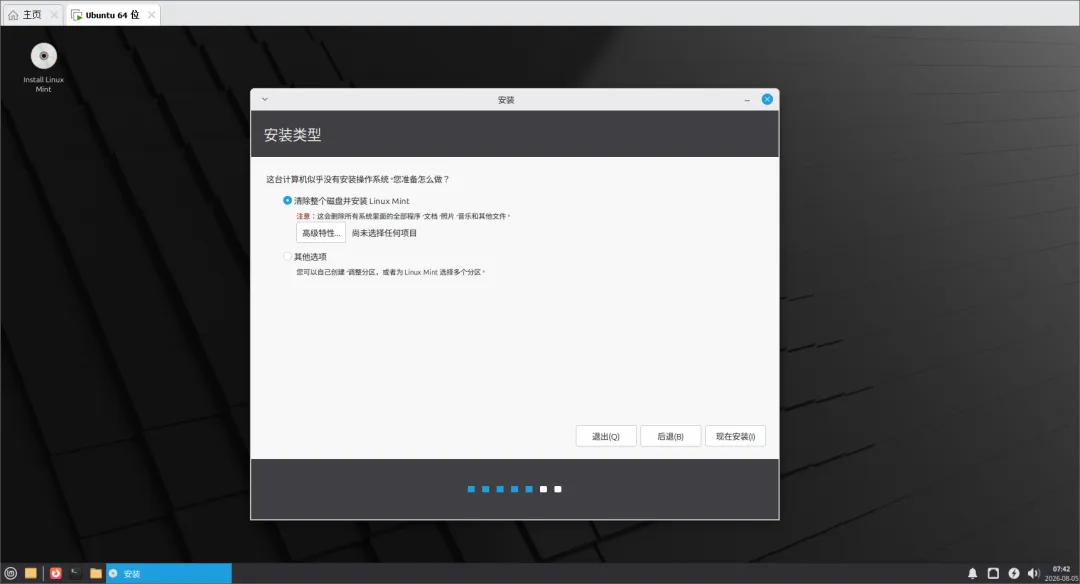Click the show desktop taskbar icon

tap(30, 573)
